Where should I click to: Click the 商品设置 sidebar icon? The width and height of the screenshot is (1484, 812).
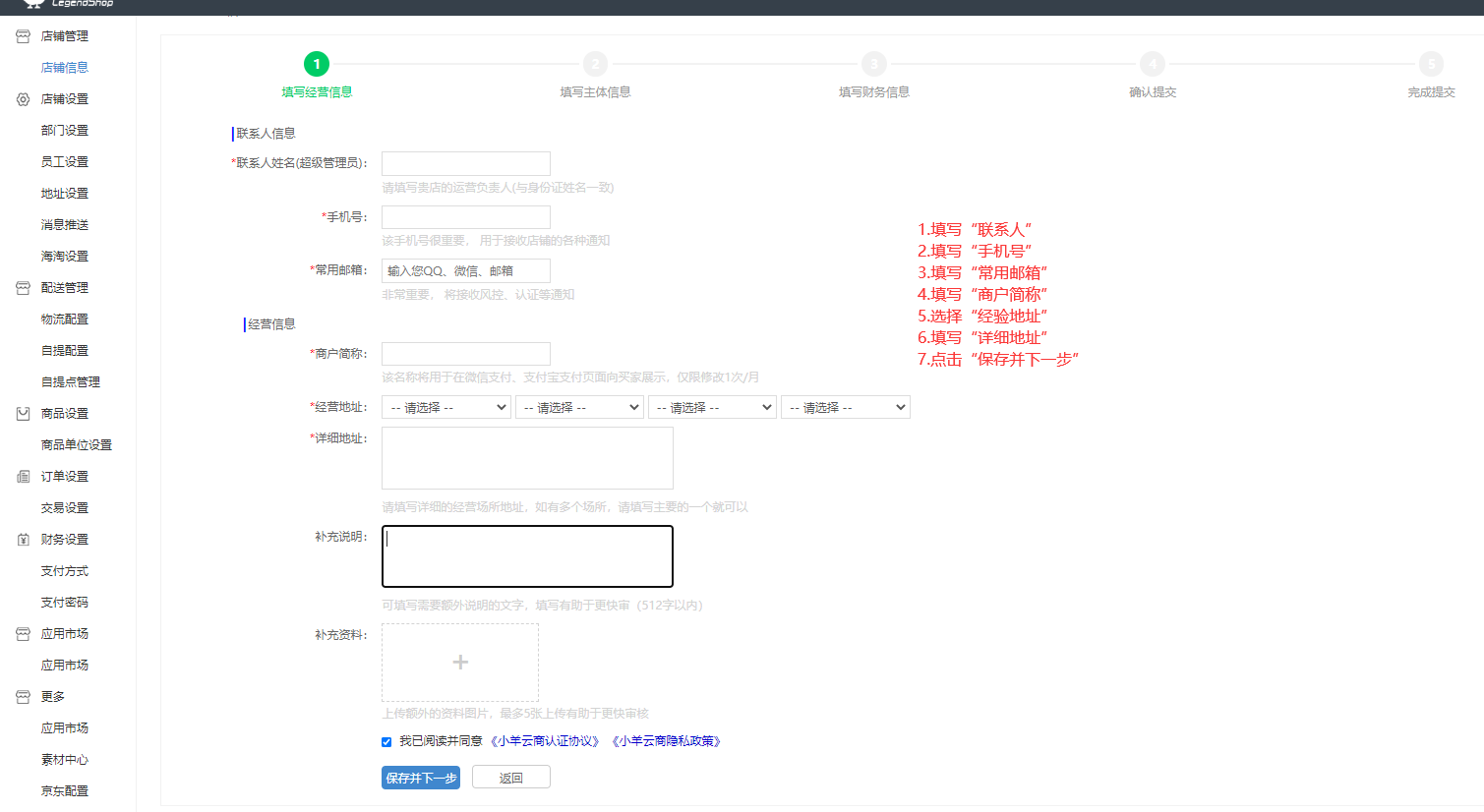[x=23, y=414]
